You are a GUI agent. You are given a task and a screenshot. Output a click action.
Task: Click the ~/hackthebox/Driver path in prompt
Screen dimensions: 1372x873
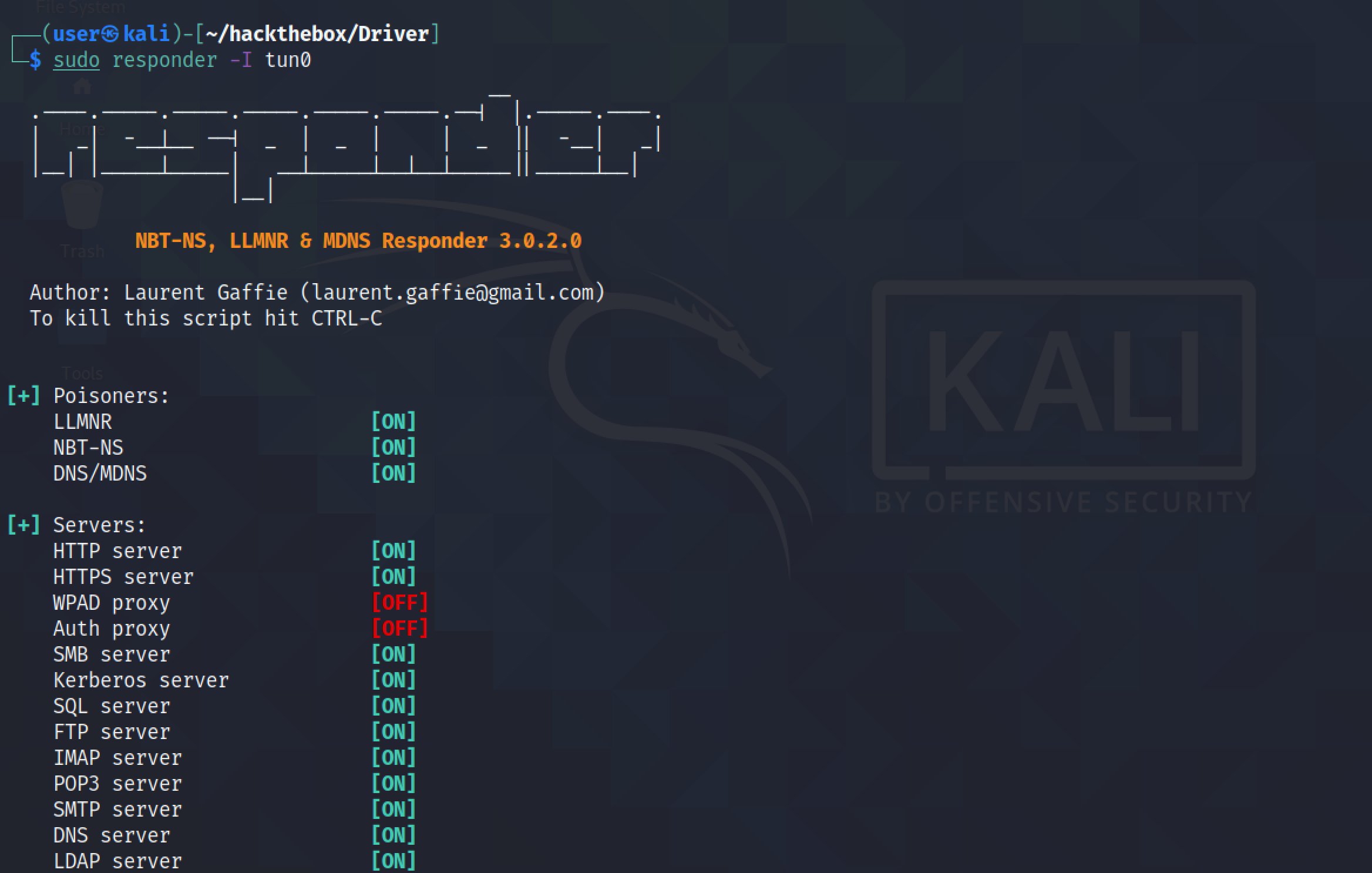[x=317, y=34]
